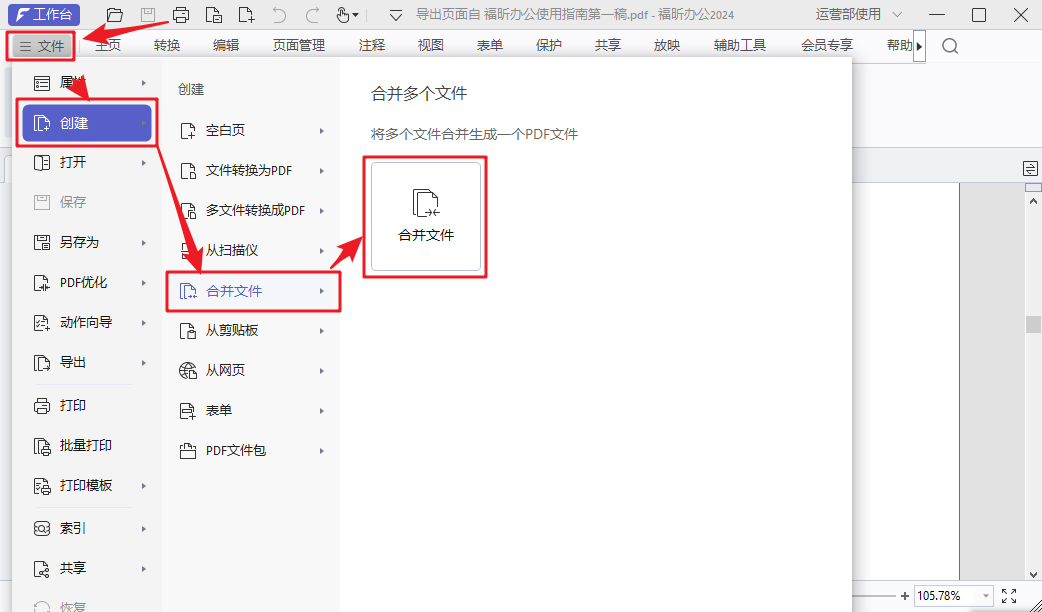Switch to the 表单 ribbon tab
Image resolution: width=1042 pixels, height=612 pixels.
click(x=490, y=45)
